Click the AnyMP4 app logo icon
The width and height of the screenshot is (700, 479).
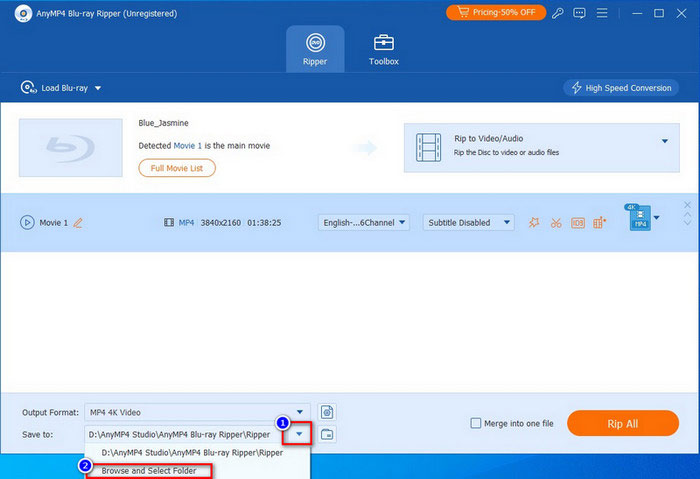(x=23, y=13)
